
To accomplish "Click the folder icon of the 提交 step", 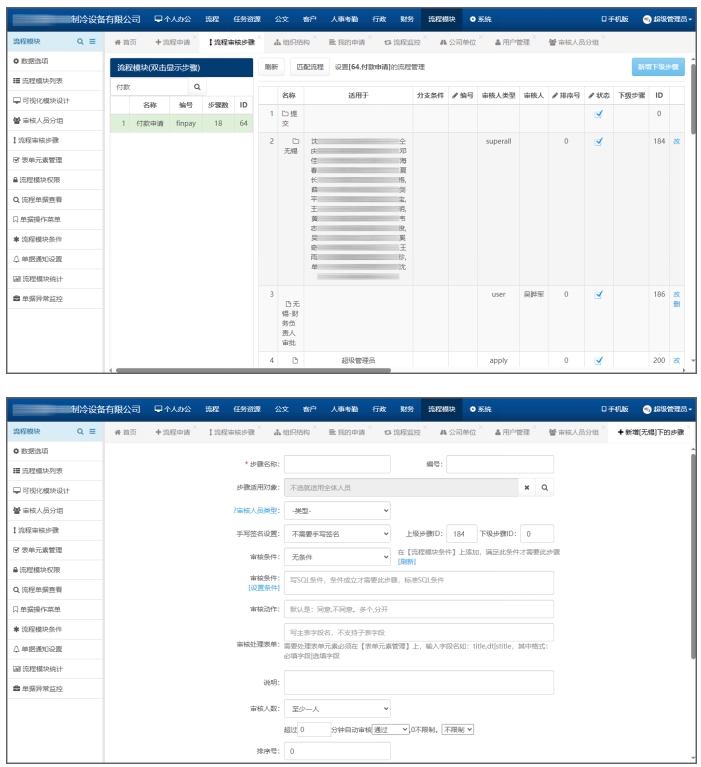I will (x=284, y=114).
